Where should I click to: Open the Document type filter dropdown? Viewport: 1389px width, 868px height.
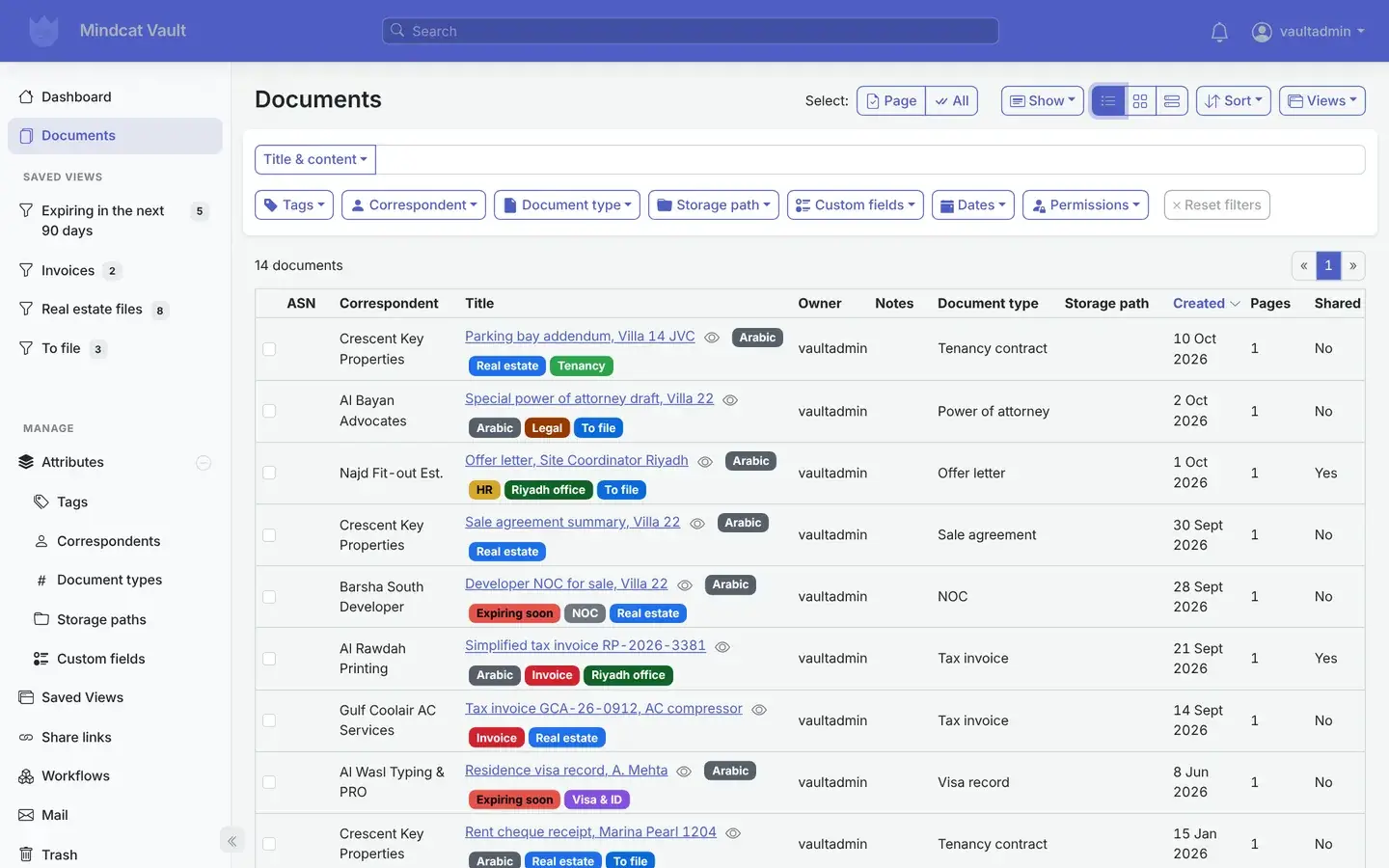pos(567,204)
